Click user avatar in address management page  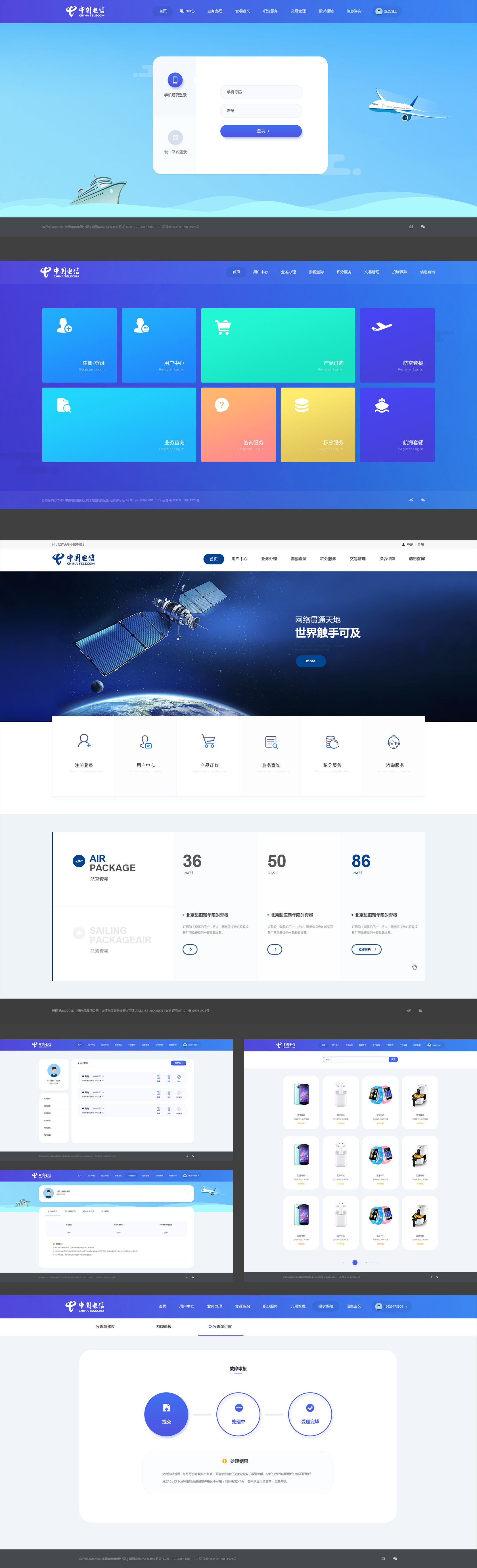click(54, 1071)
